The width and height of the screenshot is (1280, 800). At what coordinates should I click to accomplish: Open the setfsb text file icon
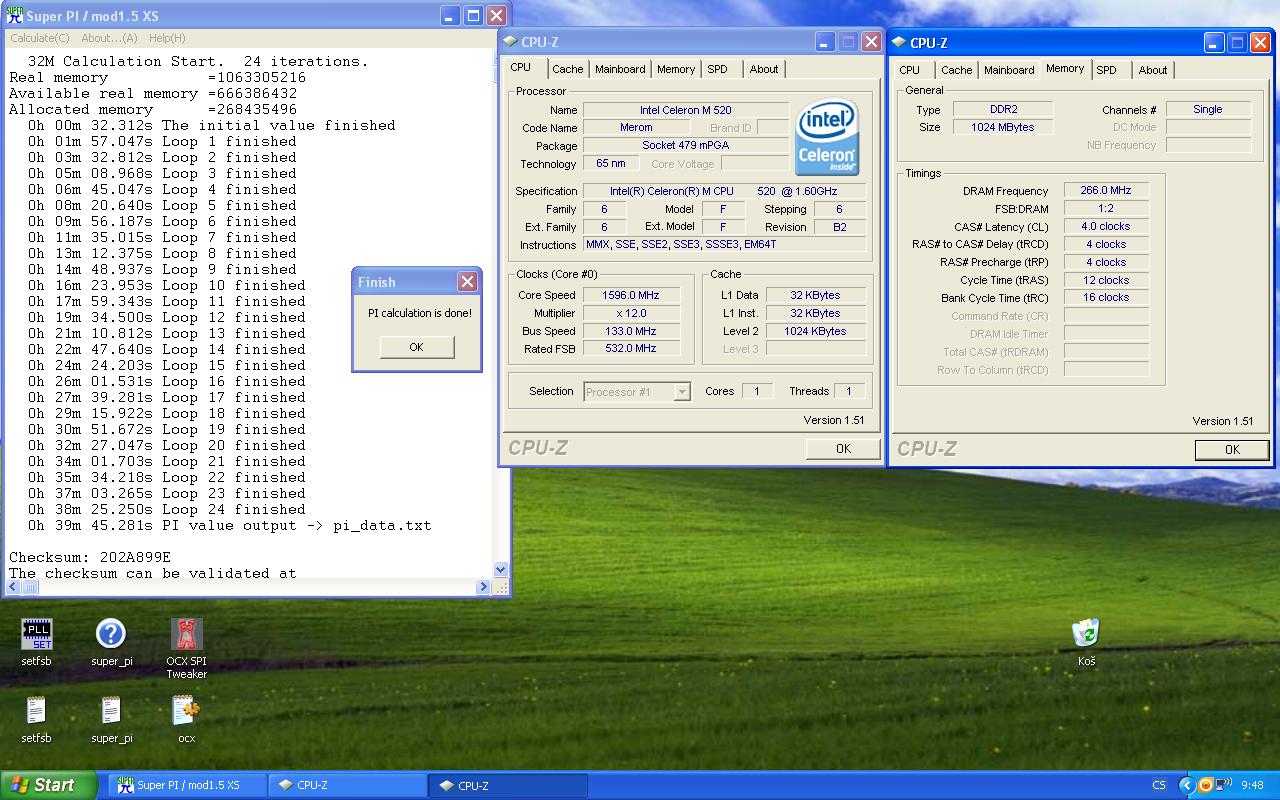[37, 710]
